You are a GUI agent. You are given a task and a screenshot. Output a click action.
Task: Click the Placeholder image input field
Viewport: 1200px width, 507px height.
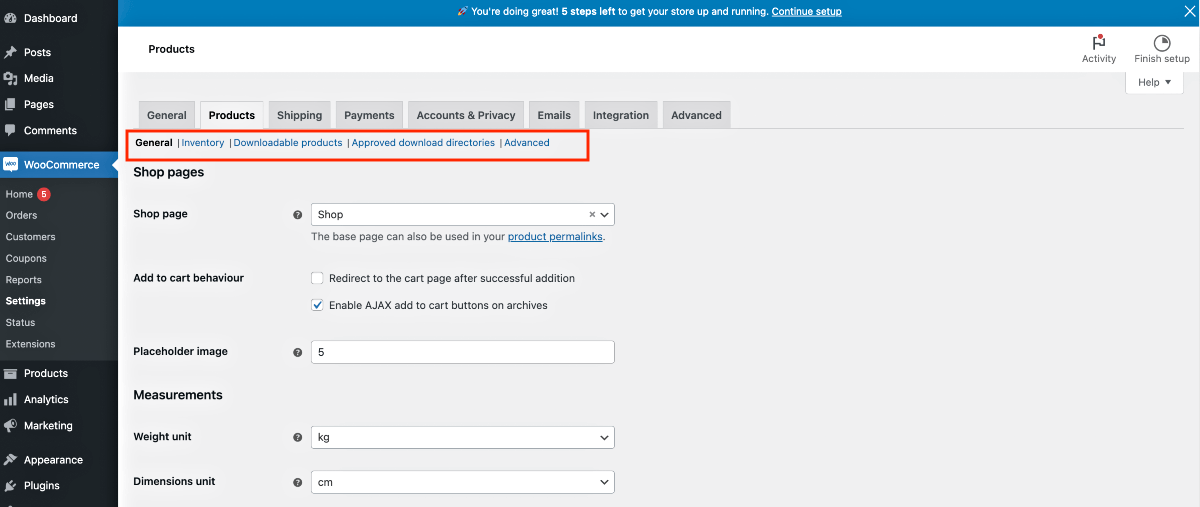point(462,352)
